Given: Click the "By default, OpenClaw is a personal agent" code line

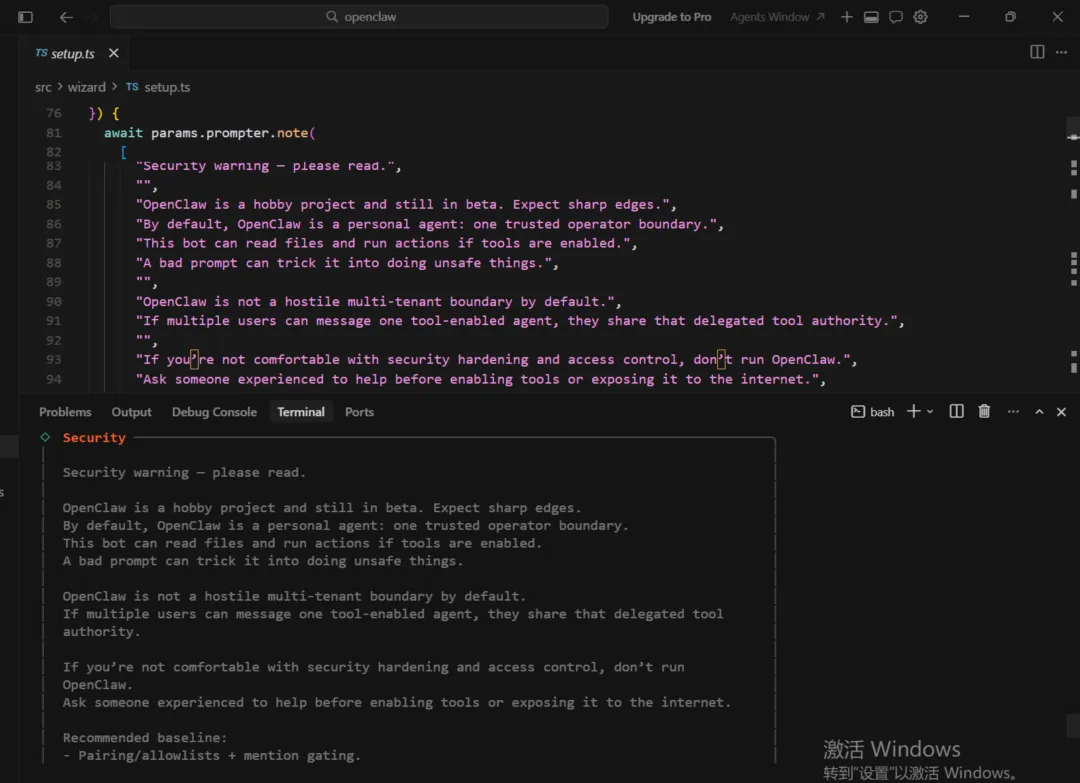Looking at the screenshot, I should pos(430,224).
